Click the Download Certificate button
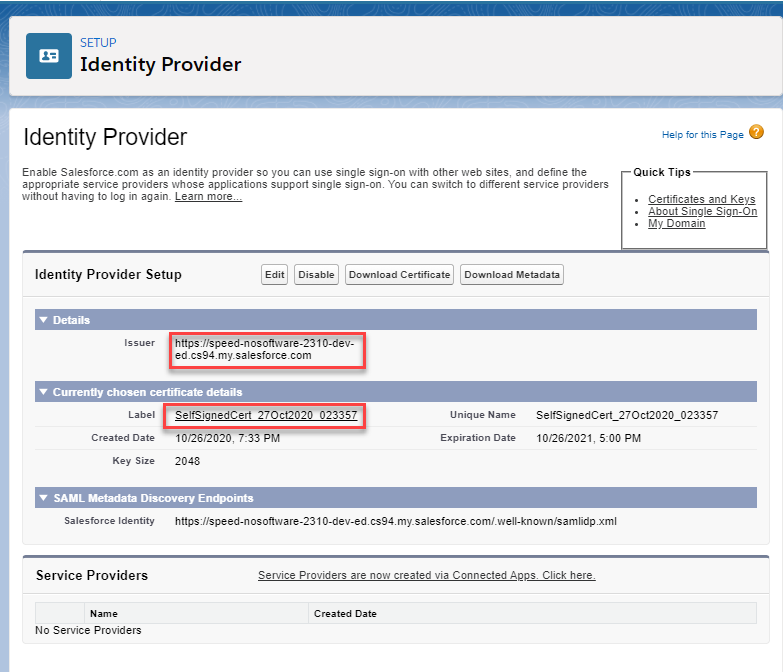Image resolution: width=783 pixels, height=672 pixels. 399,275
